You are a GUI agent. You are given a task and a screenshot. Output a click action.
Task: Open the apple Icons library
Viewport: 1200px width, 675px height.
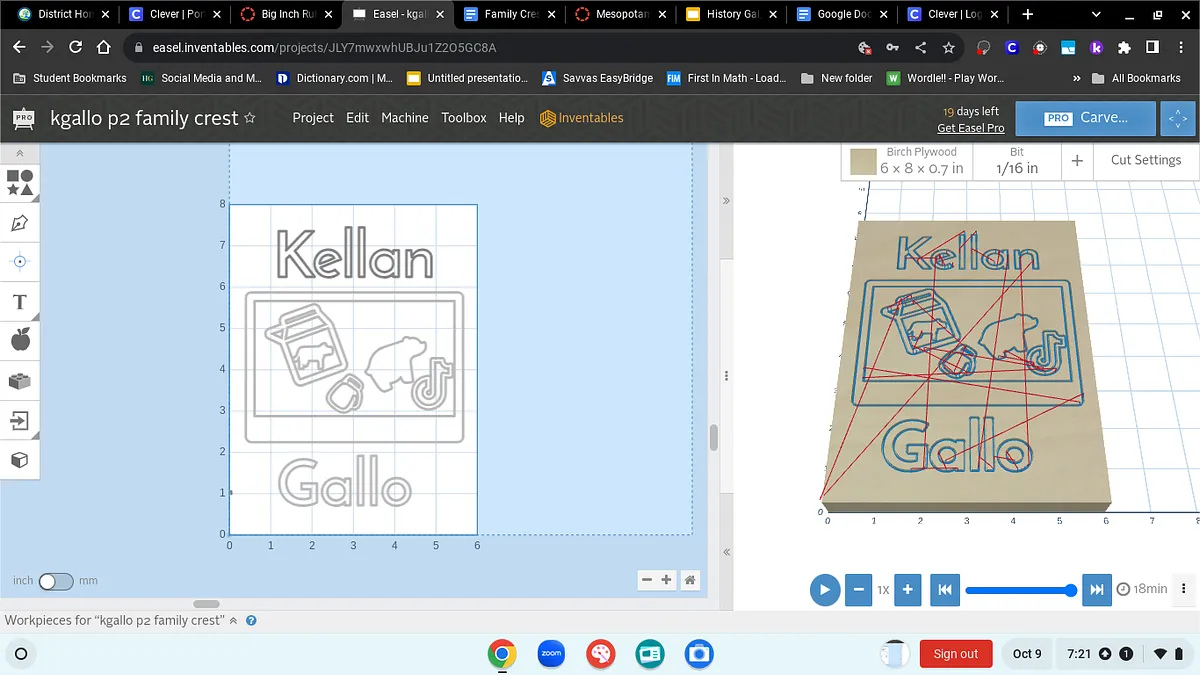pos(20,341)
